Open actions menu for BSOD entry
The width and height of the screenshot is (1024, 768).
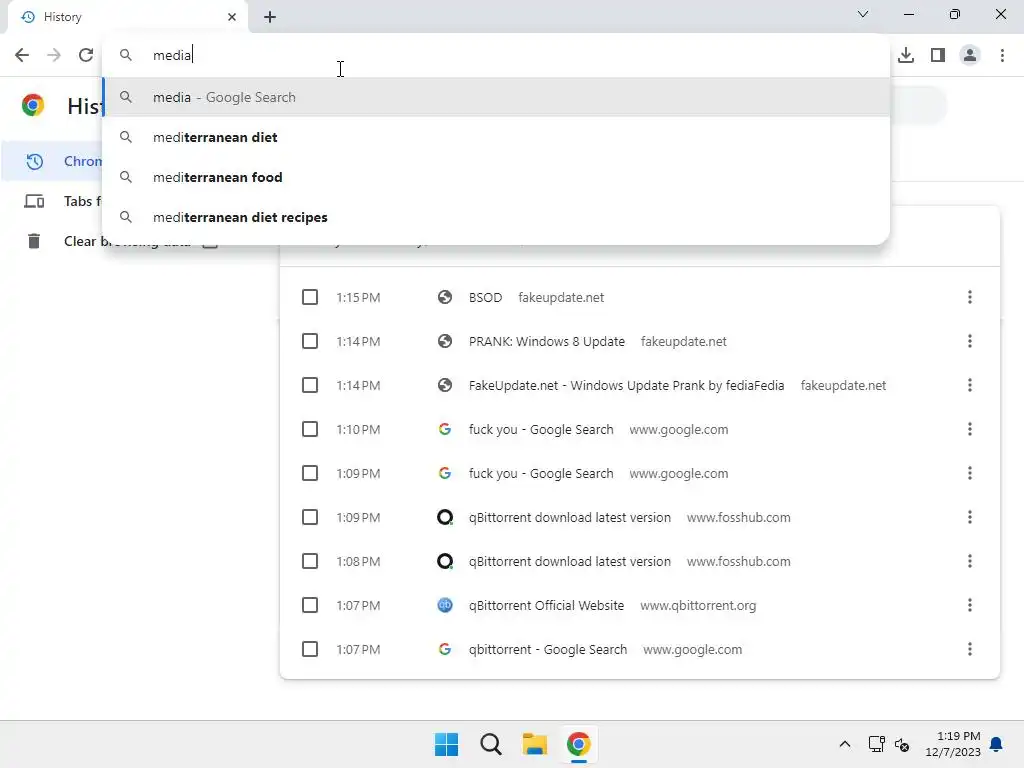970,297
